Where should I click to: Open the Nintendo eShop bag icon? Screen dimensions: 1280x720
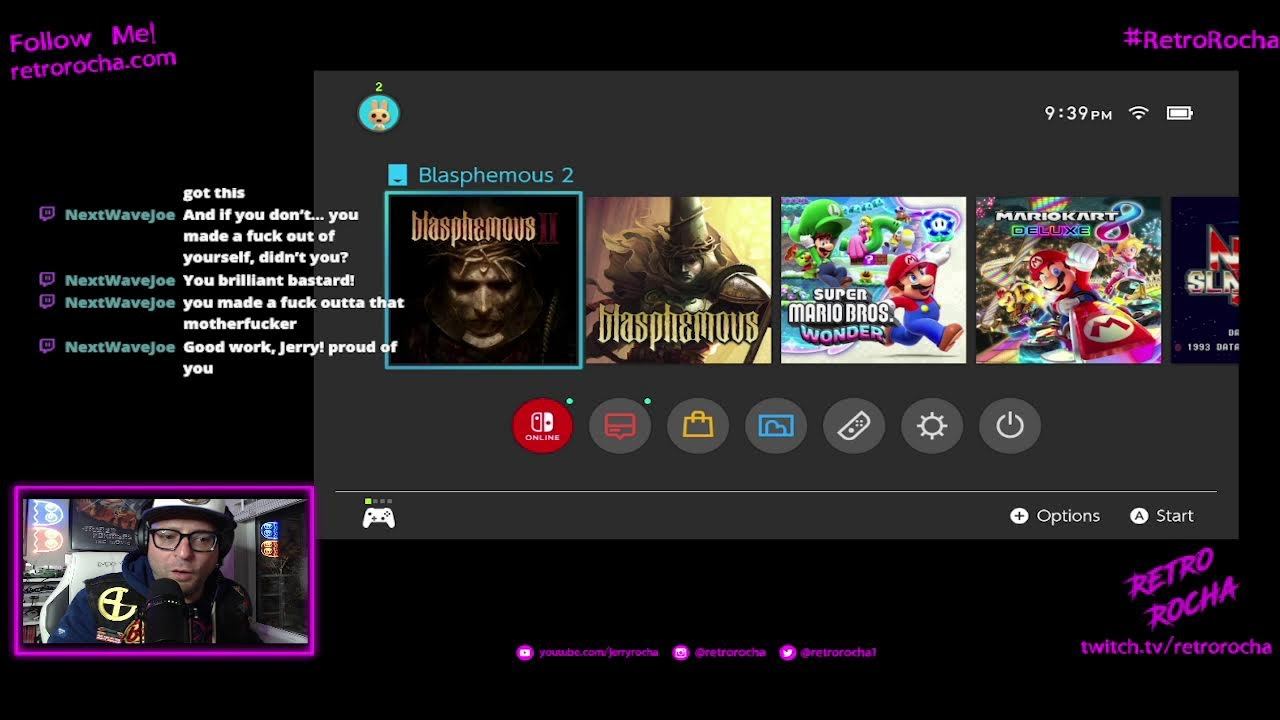click(x=698, y=426)
